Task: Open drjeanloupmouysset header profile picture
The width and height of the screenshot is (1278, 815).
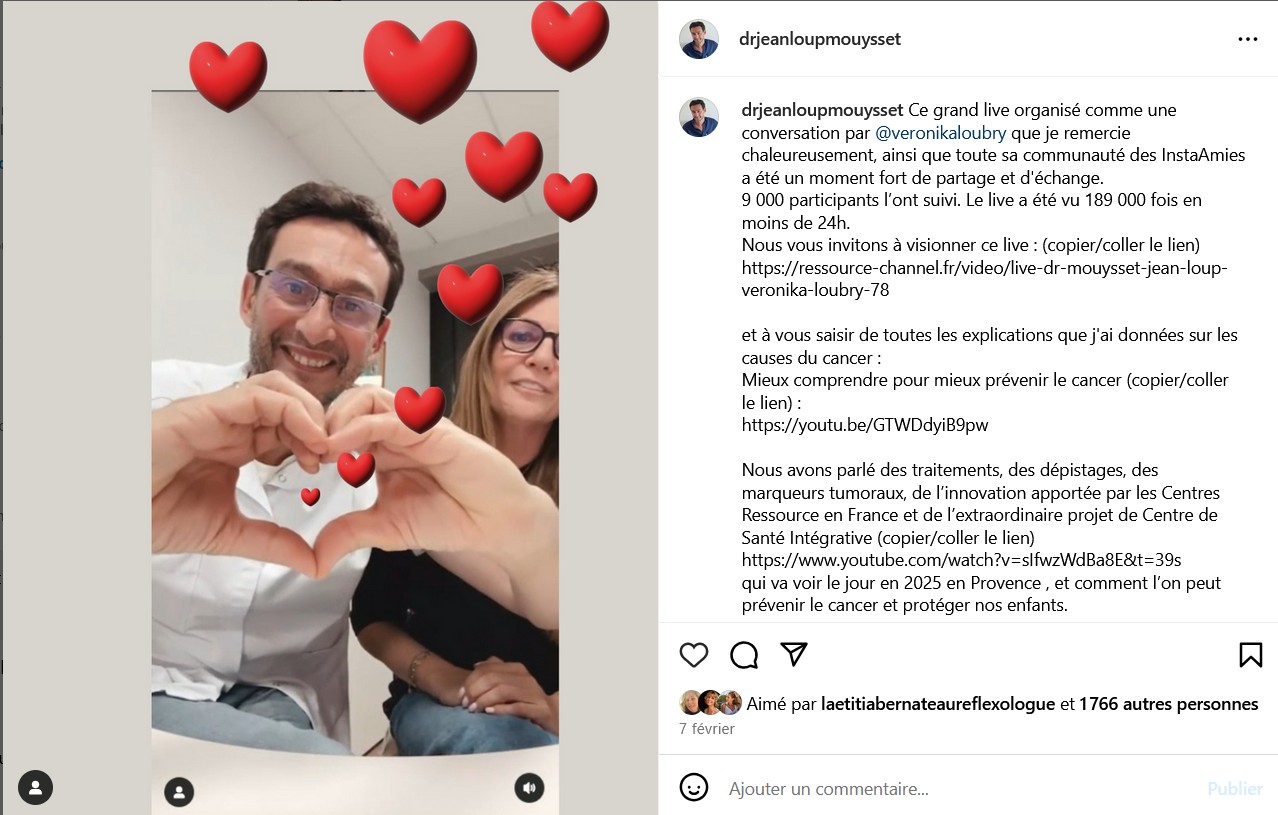Action: coord(699,39)
